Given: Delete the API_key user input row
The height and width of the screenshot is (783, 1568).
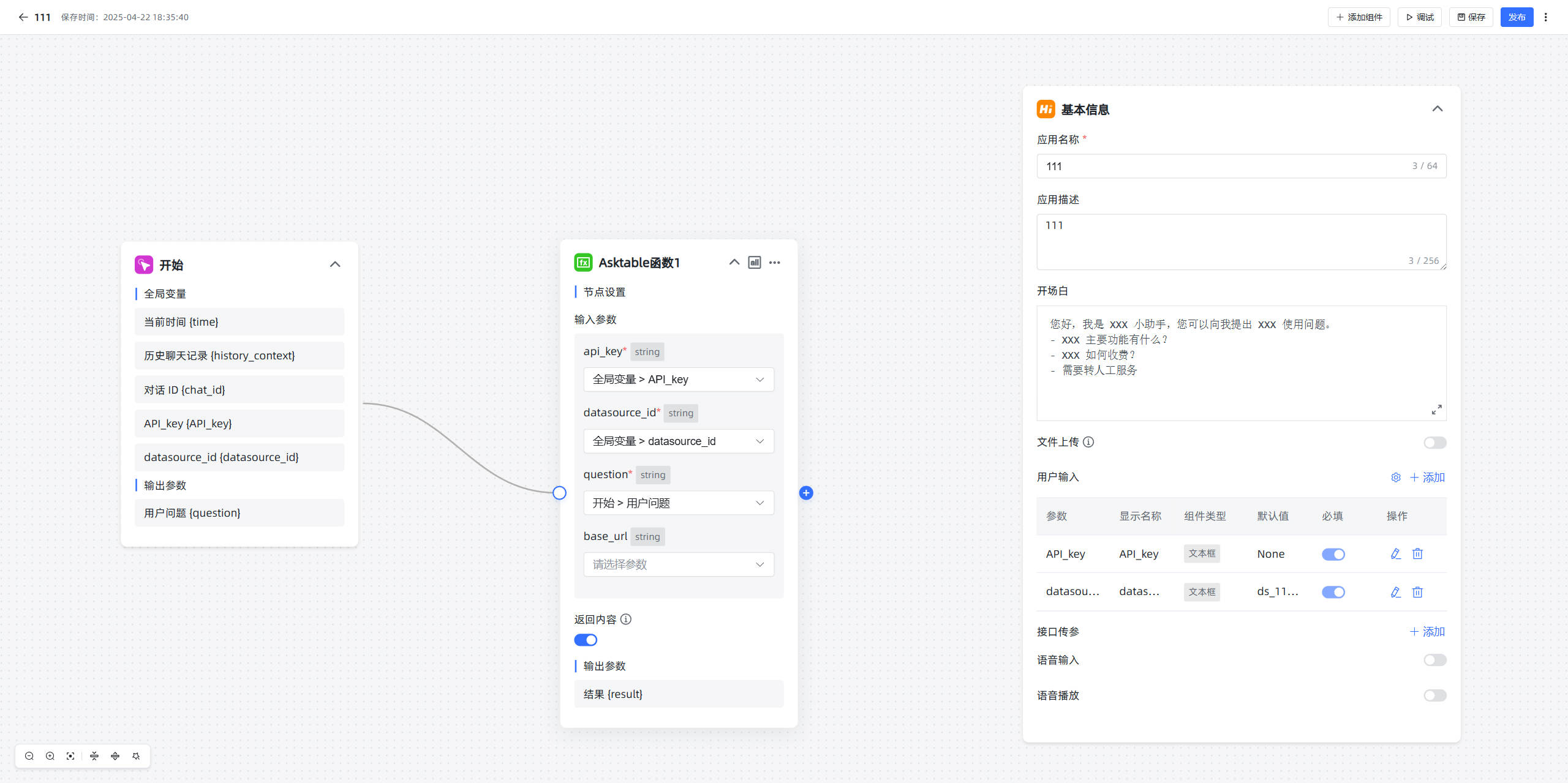Looking at the screenshot, I should (1417, 554).
